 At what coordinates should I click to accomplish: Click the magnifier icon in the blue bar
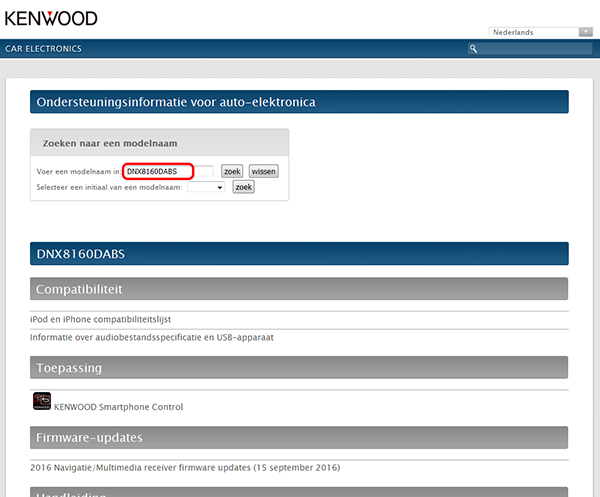[473, 49]
